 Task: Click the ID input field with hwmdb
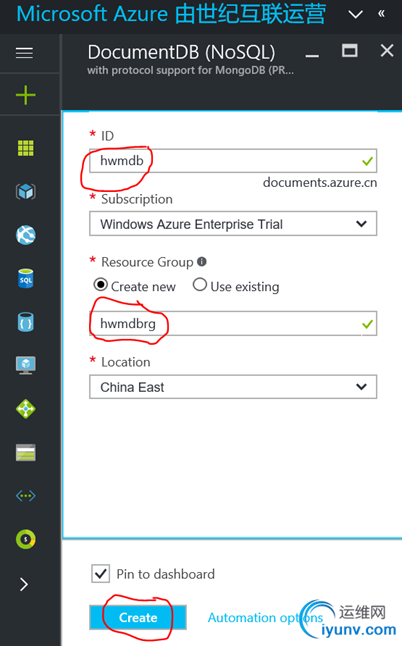tap(233, 161)
